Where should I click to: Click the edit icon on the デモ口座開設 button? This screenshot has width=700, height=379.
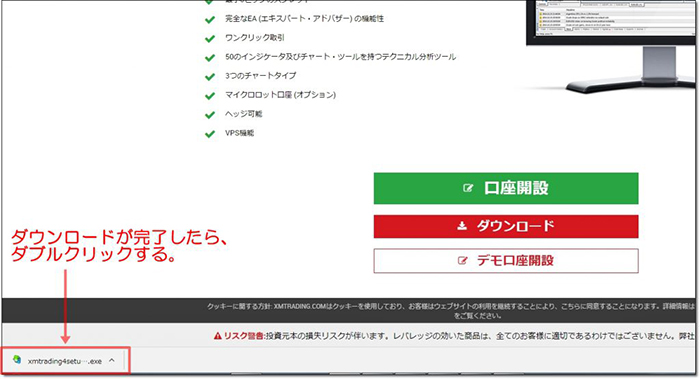(462, 260)
